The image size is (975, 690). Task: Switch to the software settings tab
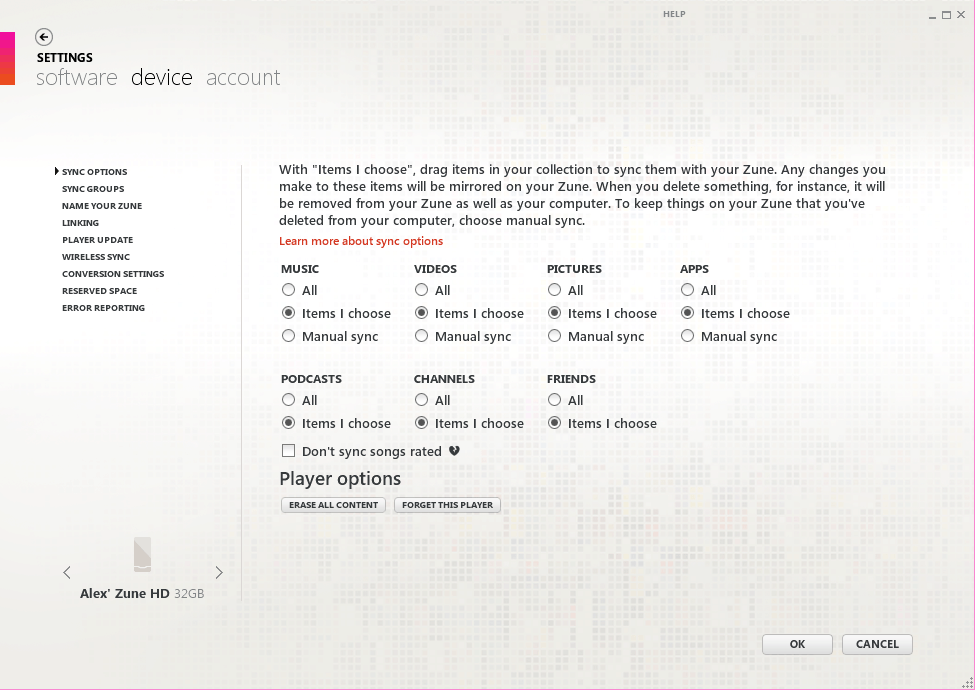pos(76,78)
